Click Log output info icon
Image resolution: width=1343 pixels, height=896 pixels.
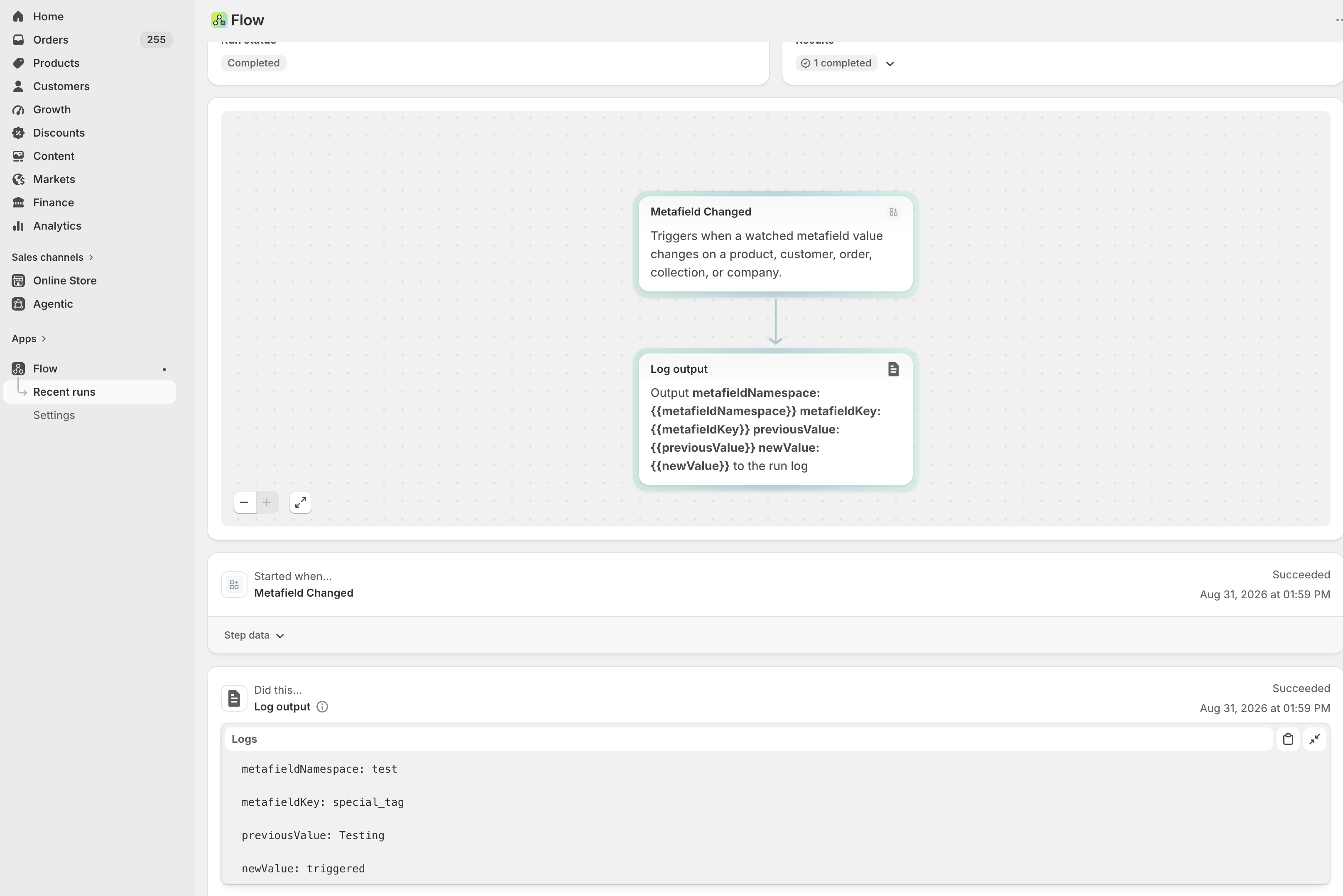coord(322,707)
